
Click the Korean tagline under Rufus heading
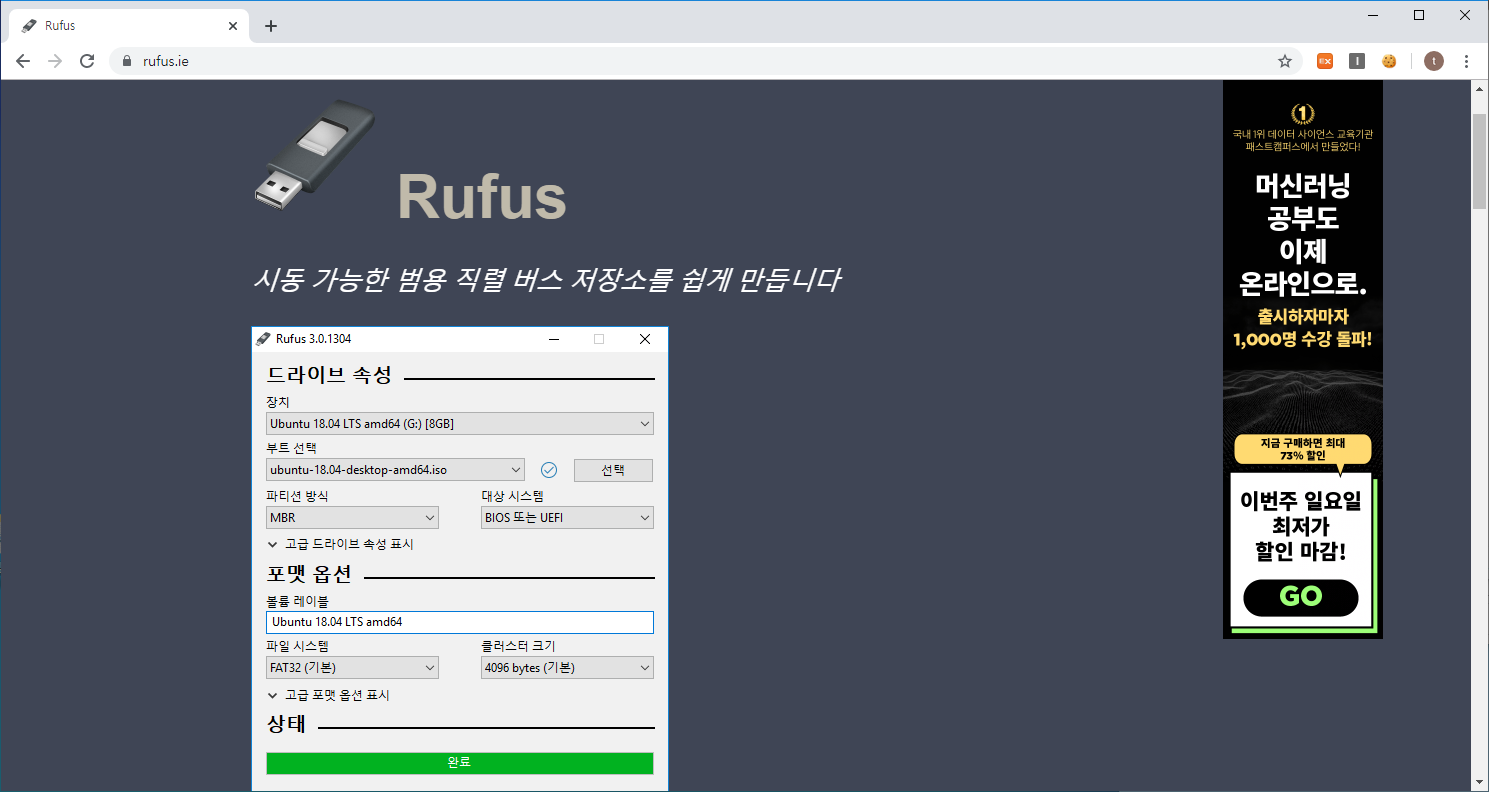click(x=546, y=280)
